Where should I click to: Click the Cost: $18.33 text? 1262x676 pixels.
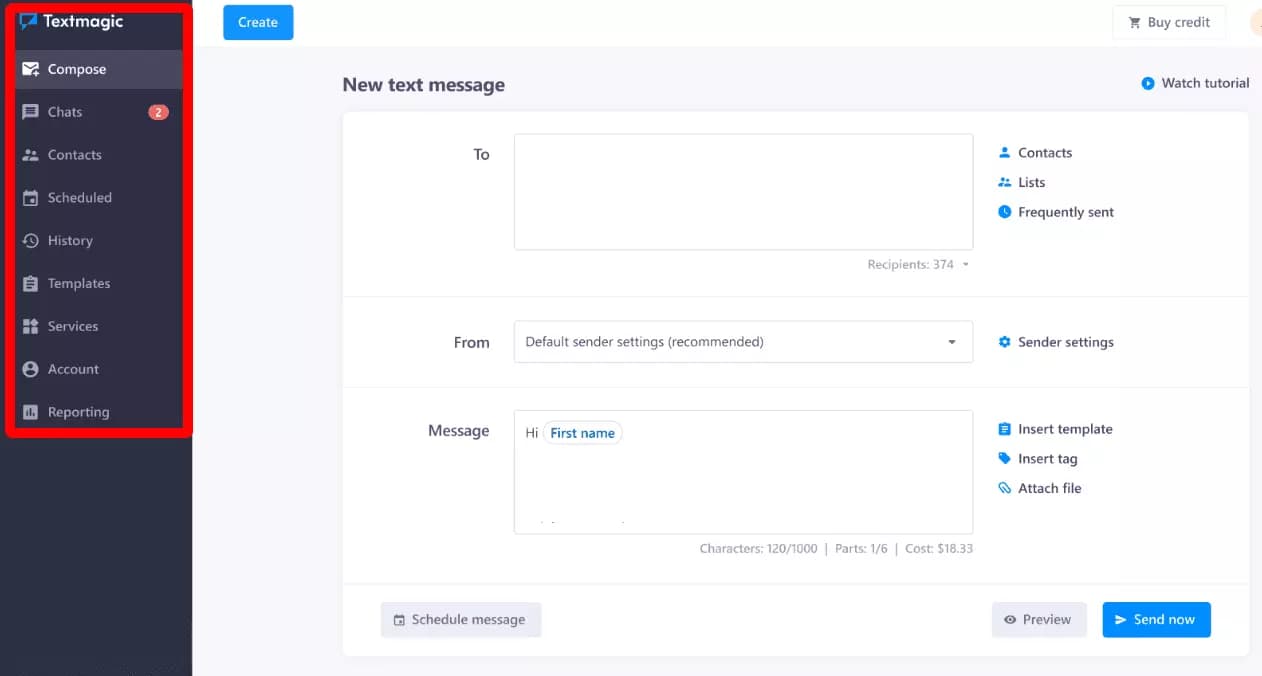938,549
